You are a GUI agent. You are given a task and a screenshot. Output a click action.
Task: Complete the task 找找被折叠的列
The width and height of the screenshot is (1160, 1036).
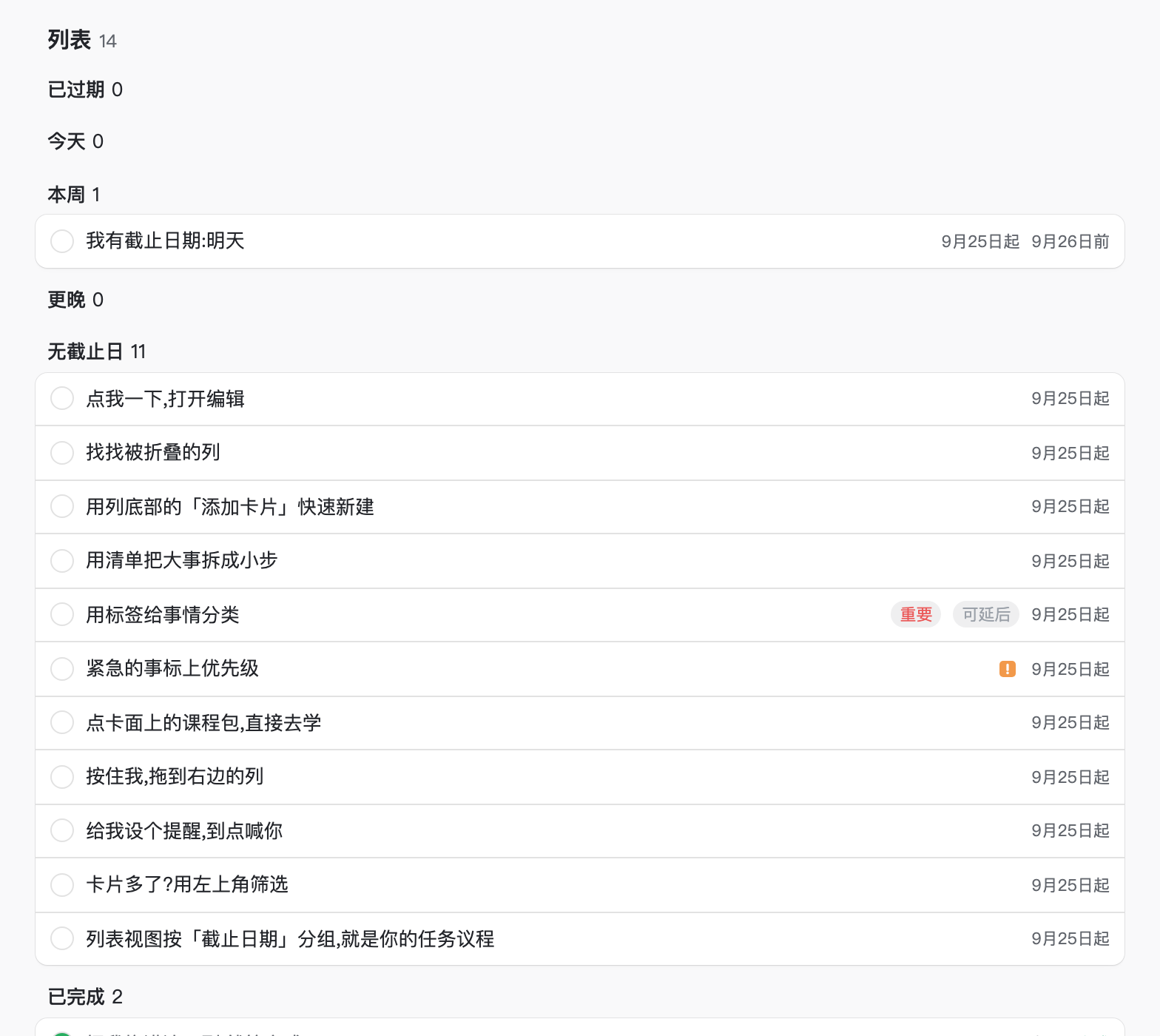62,453
